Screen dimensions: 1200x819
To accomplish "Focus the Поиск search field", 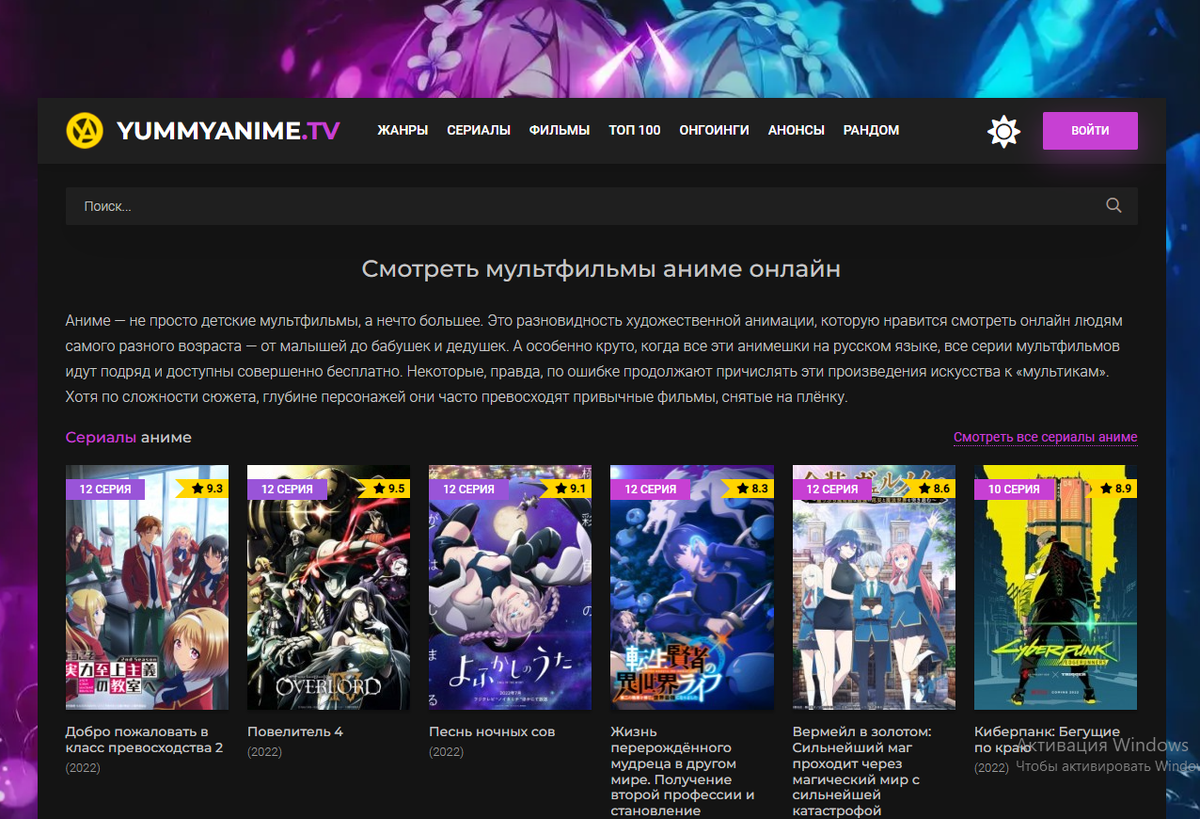I will point(601,206).
